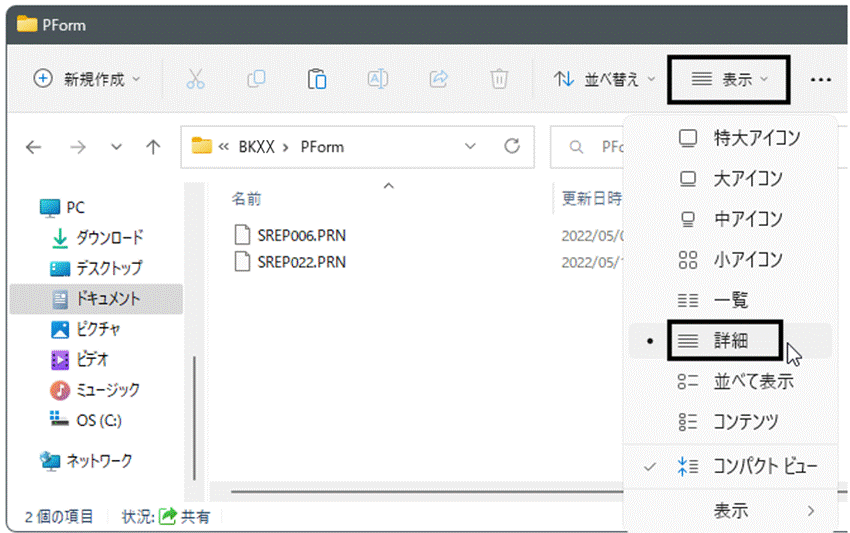Choose the 一覧 view option

point(730,300)
